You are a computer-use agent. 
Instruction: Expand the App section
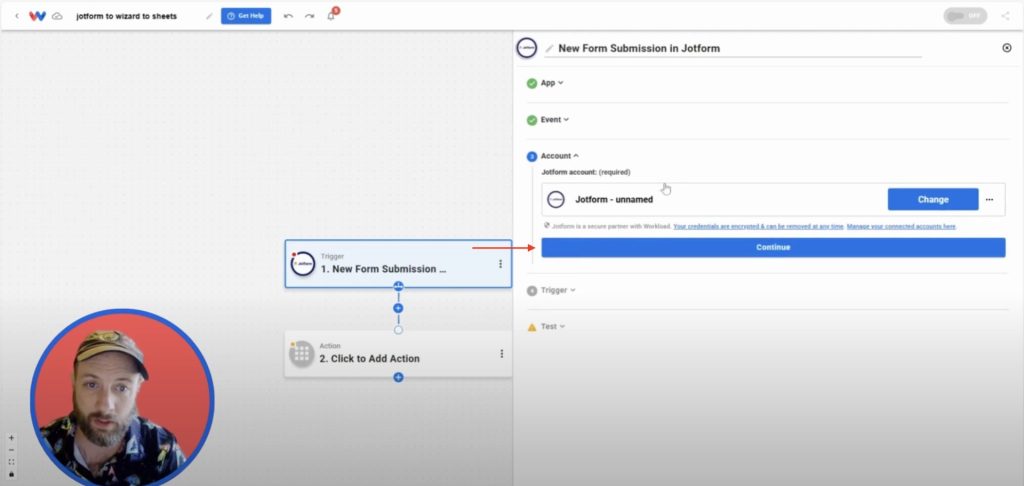tap(552, 83)
